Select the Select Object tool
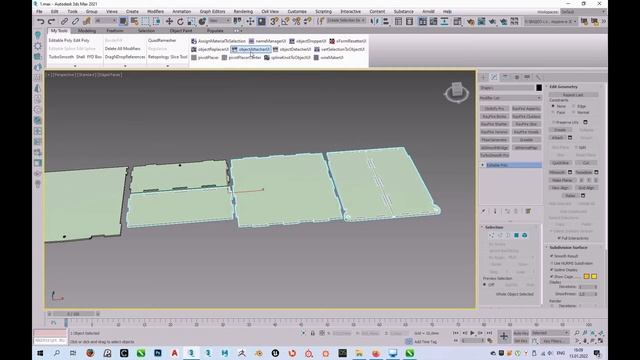Image resolution: width=640 pixels, height=360 pixels. tap(123, 21)
